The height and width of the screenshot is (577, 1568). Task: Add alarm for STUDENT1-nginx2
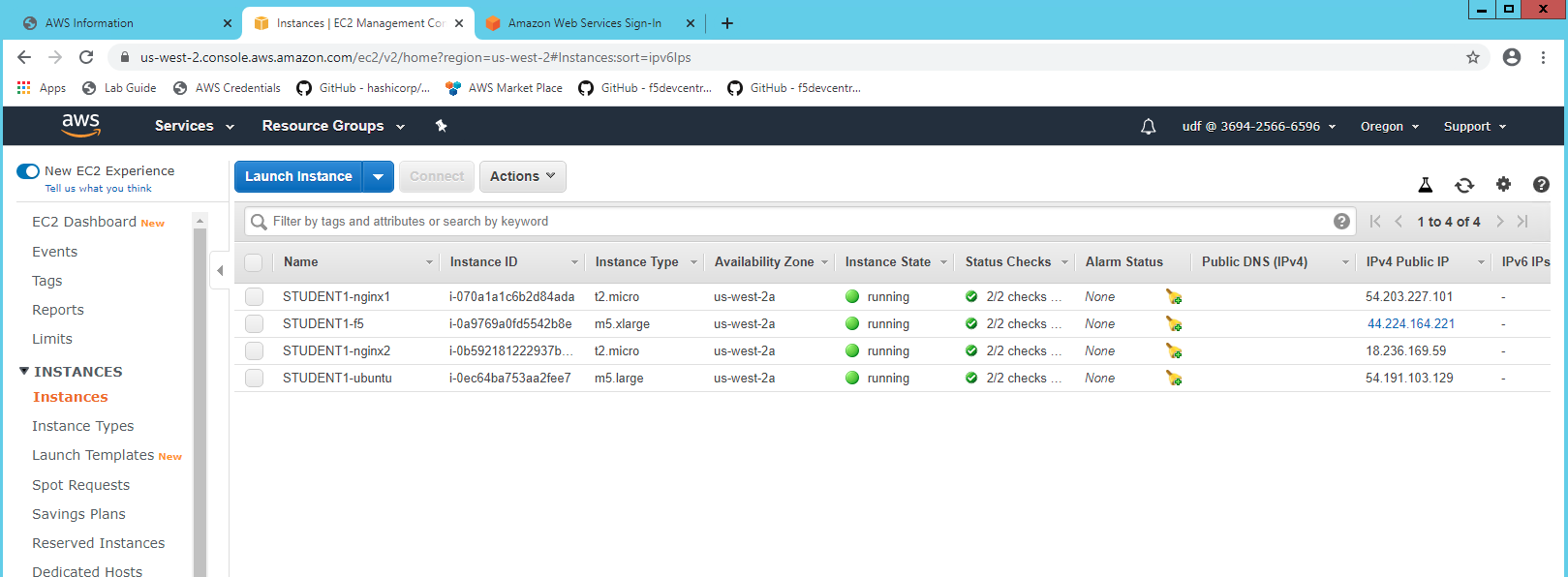click(x=1174, y=350)
